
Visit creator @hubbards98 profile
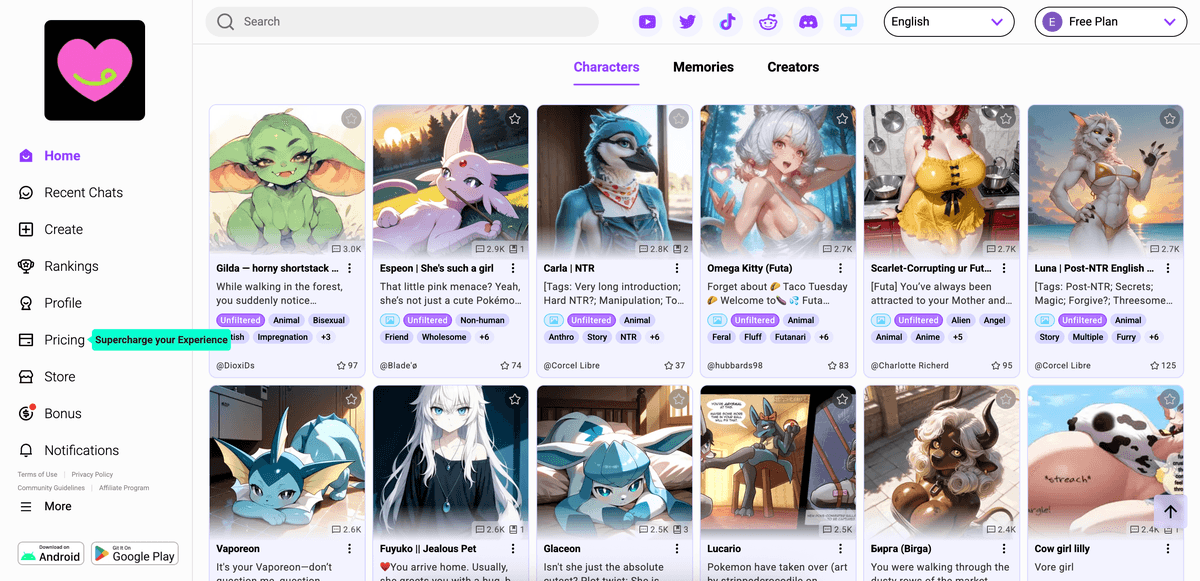(735, 366)
